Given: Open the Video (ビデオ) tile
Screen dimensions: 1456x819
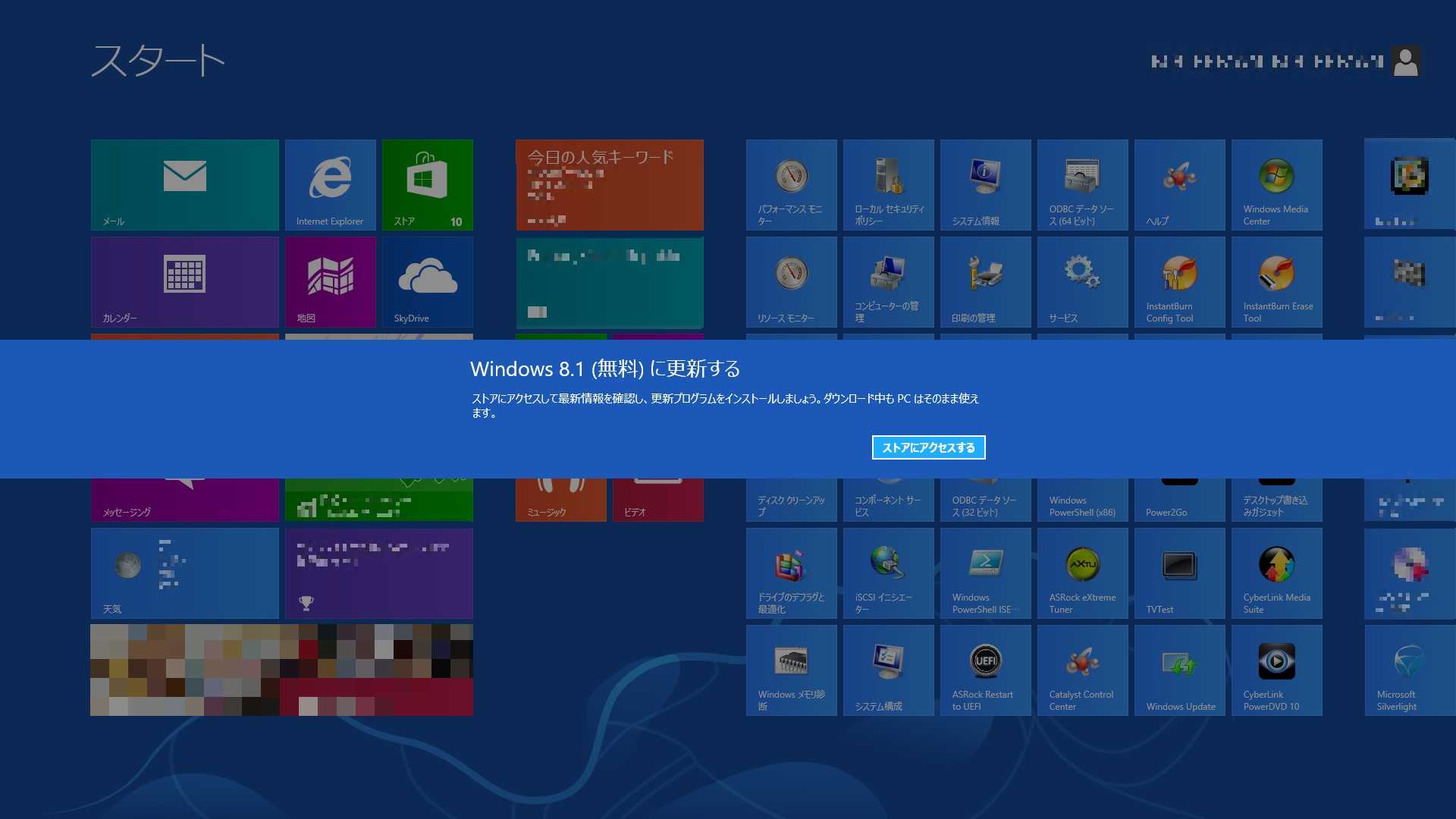Looking at the screenshot, I should click(658, 500).
